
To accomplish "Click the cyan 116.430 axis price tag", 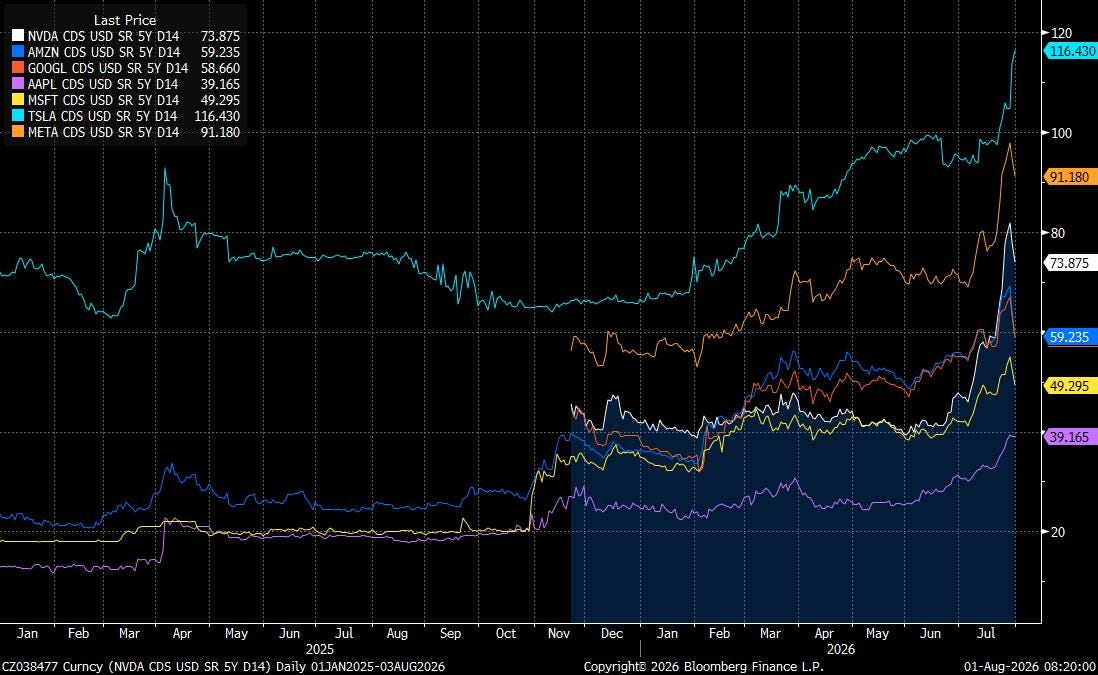I will click(1071, 51).
